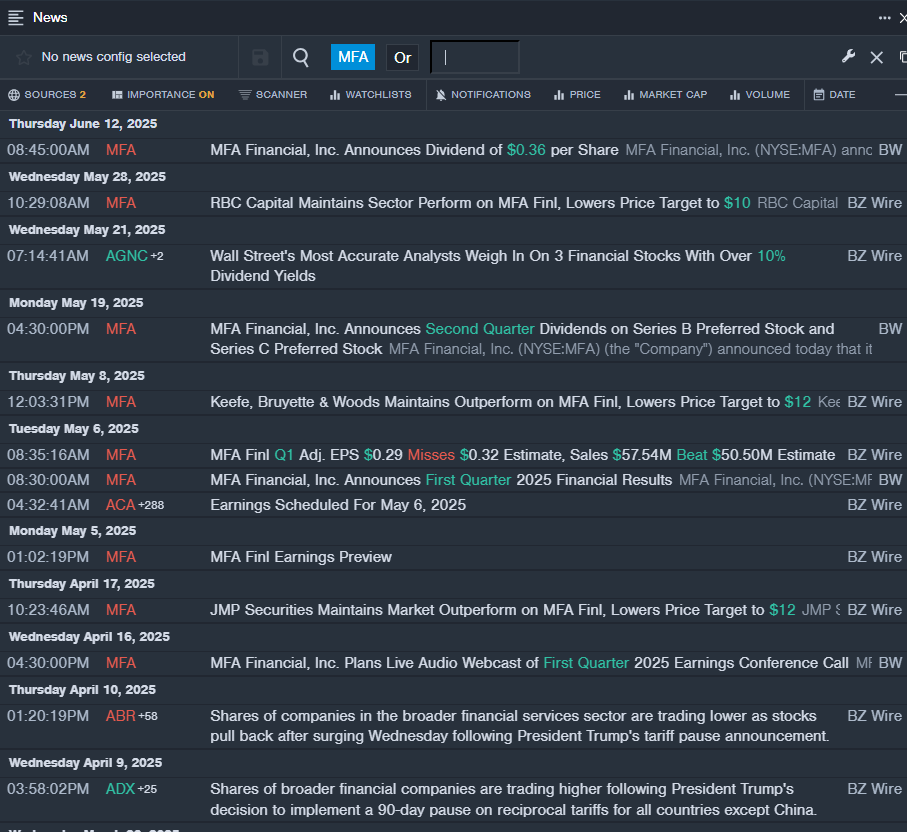
Task: Toggle Importance ON filter
Action: click(163, 95)
